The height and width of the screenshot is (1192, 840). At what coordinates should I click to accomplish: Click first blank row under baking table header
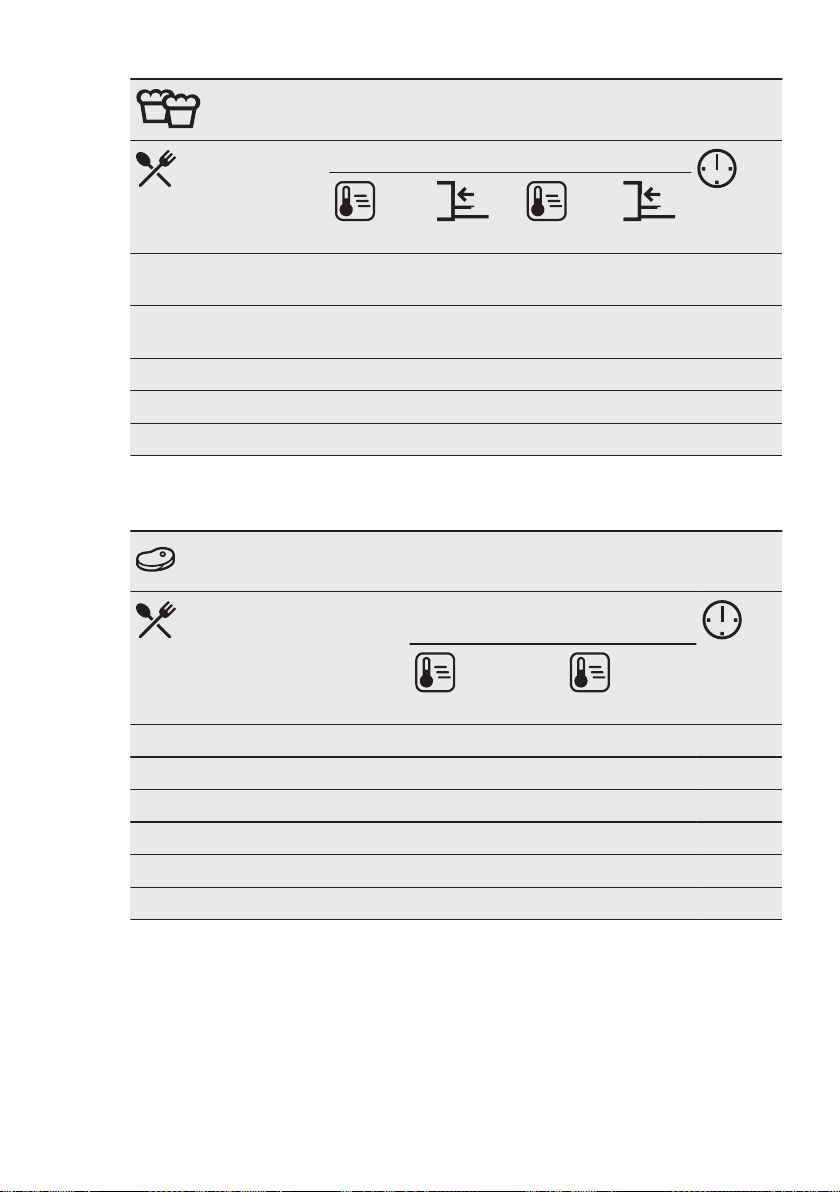455,280
